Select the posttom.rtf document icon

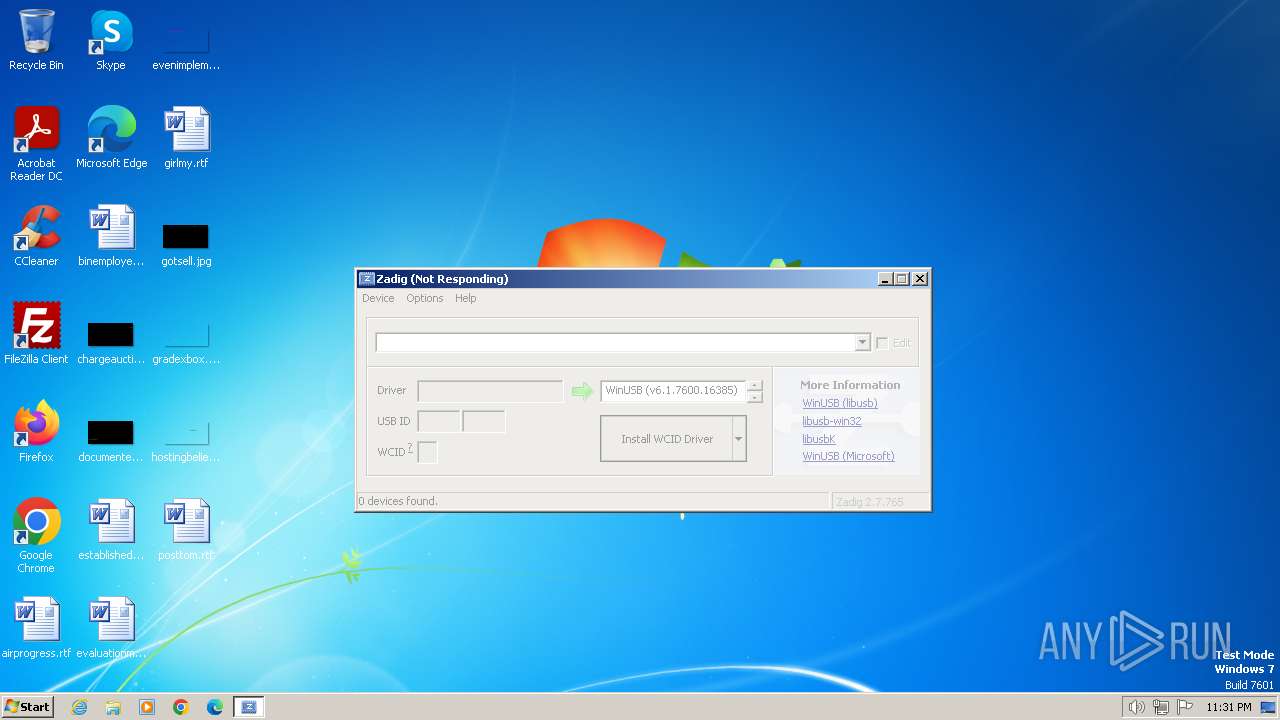click(x=186, y=530)
